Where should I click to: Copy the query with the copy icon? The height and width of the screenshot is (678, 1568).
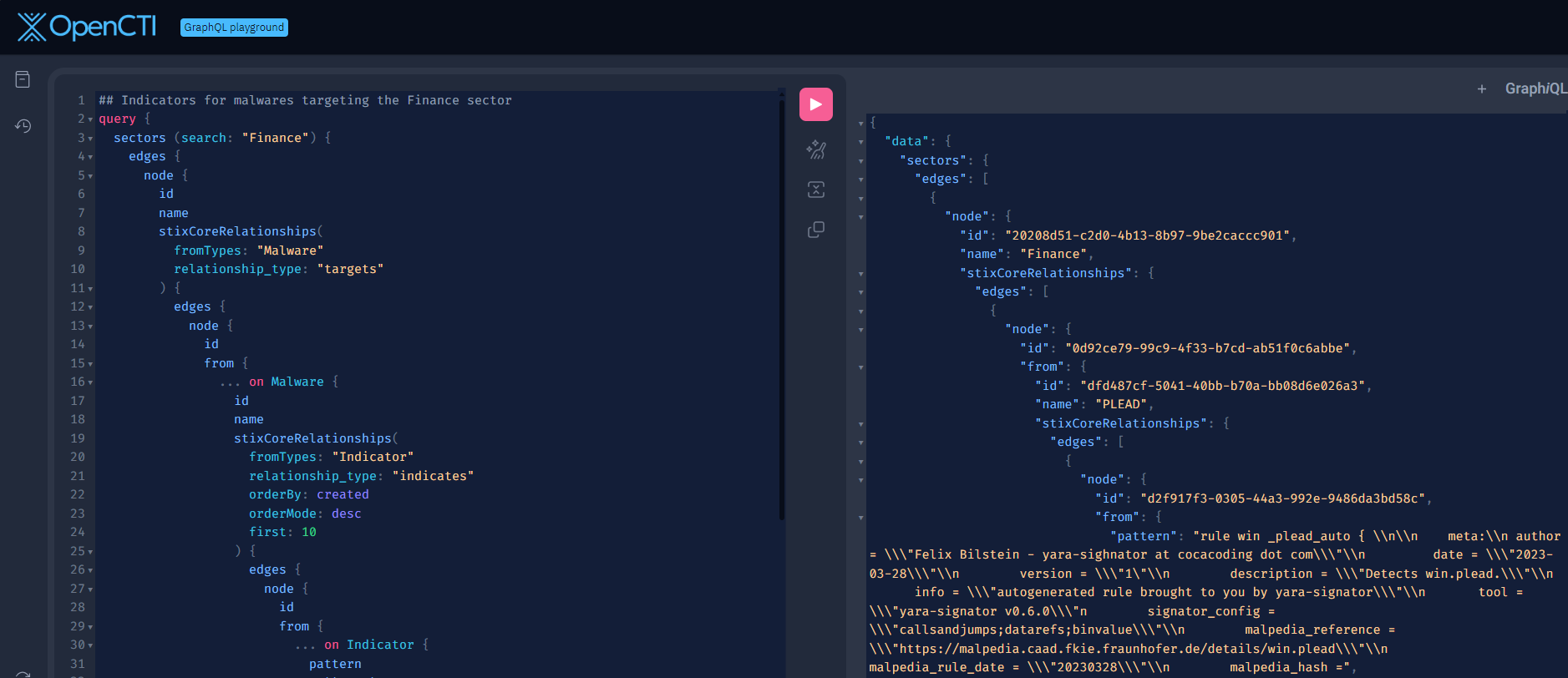[x=815, y=230]
